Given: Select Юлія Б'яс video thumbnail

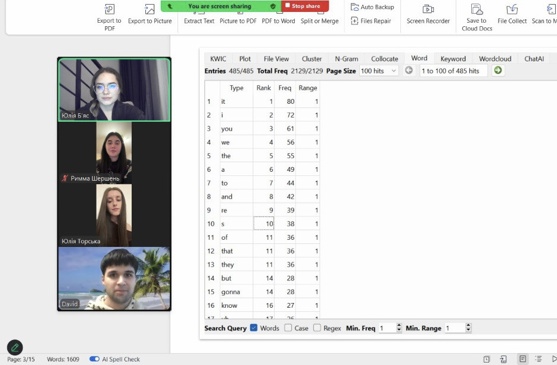Looking at the screenshot, I should (114, 90).
